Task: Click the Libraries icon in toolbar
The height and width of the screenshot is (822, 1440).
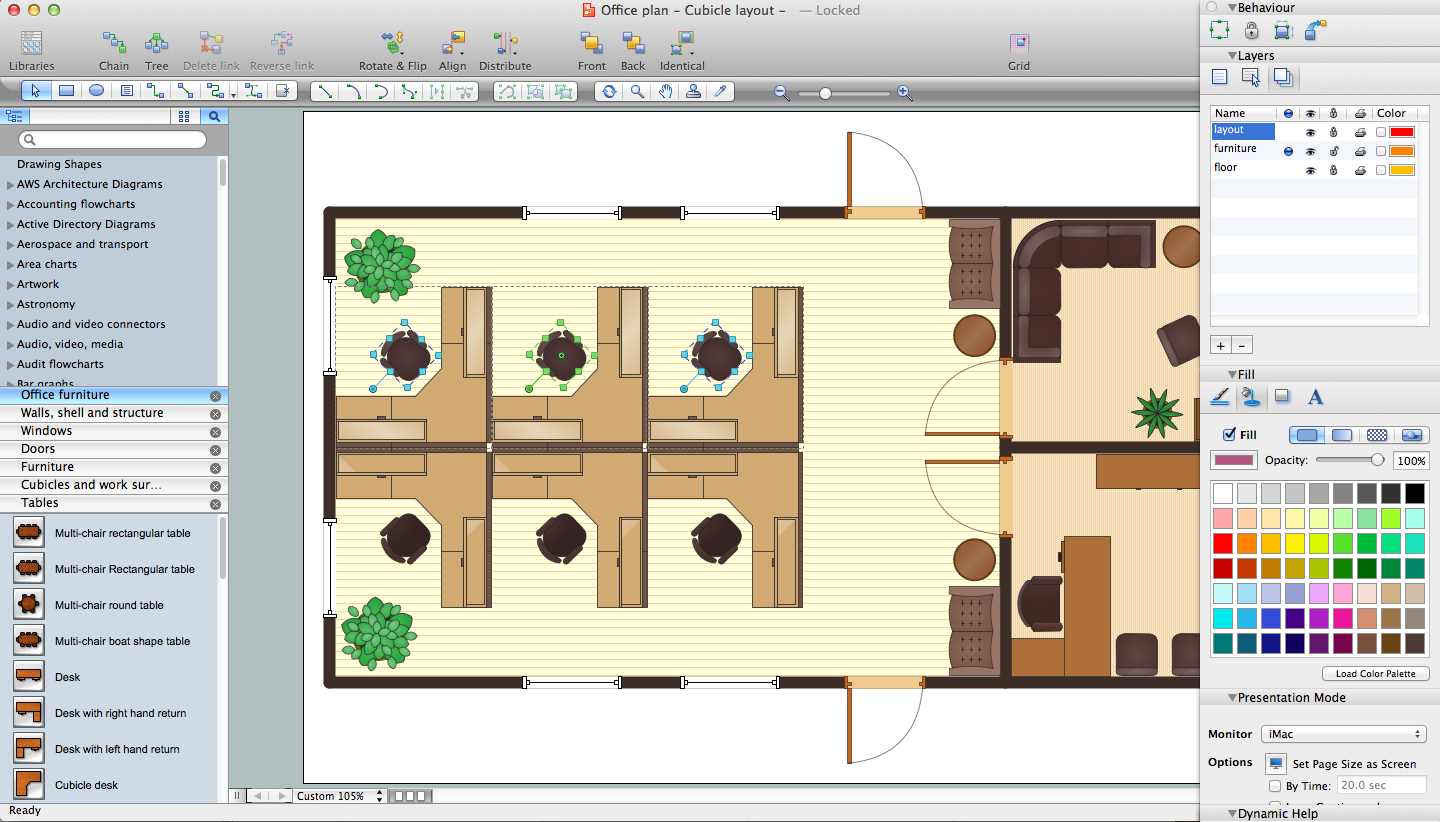Action: click(x=31, y=44)
